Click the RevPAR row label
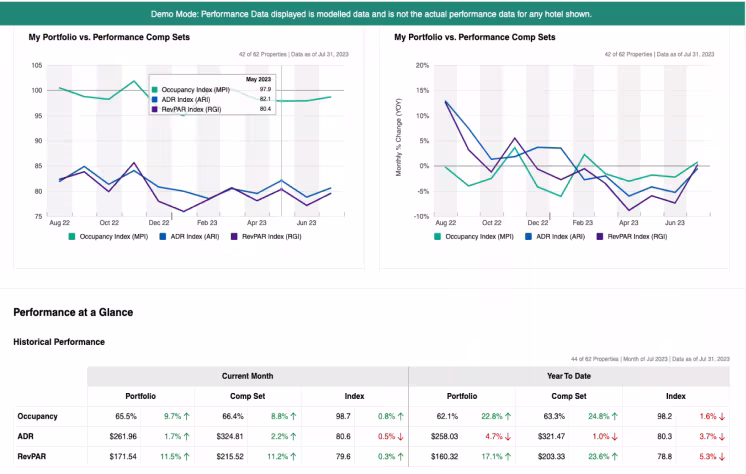Viewport: 746px width, 474px height. [x=32, y=456]
